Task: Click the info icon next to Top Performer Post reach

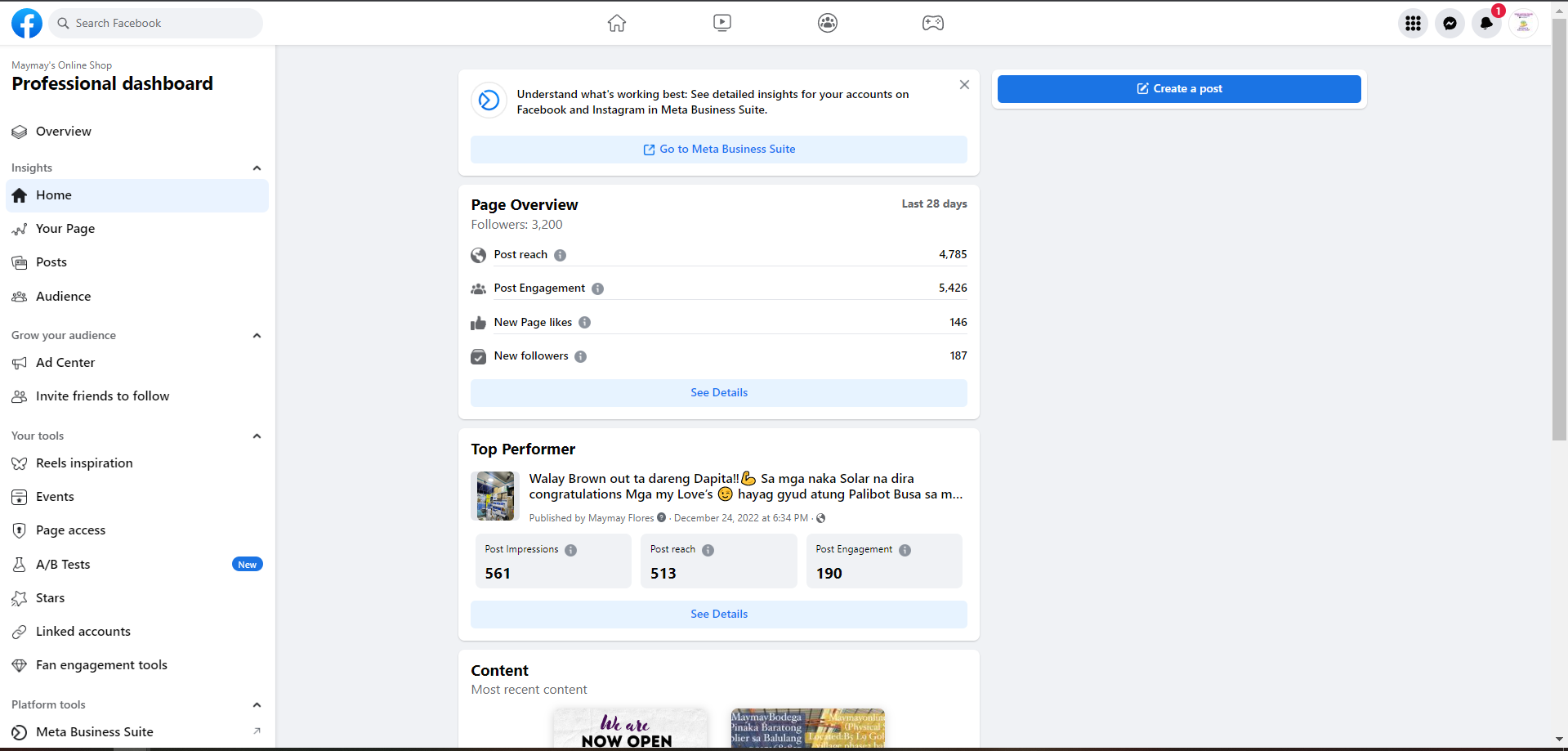Action: coord(708,550)
